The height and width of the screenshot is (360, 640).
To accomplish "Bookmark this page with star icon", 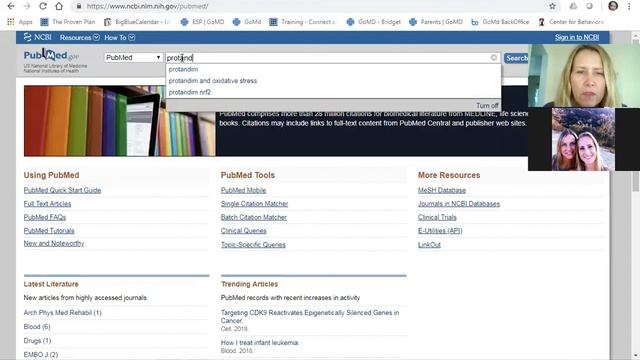I will pyautogui.click(x=552, y=6).
